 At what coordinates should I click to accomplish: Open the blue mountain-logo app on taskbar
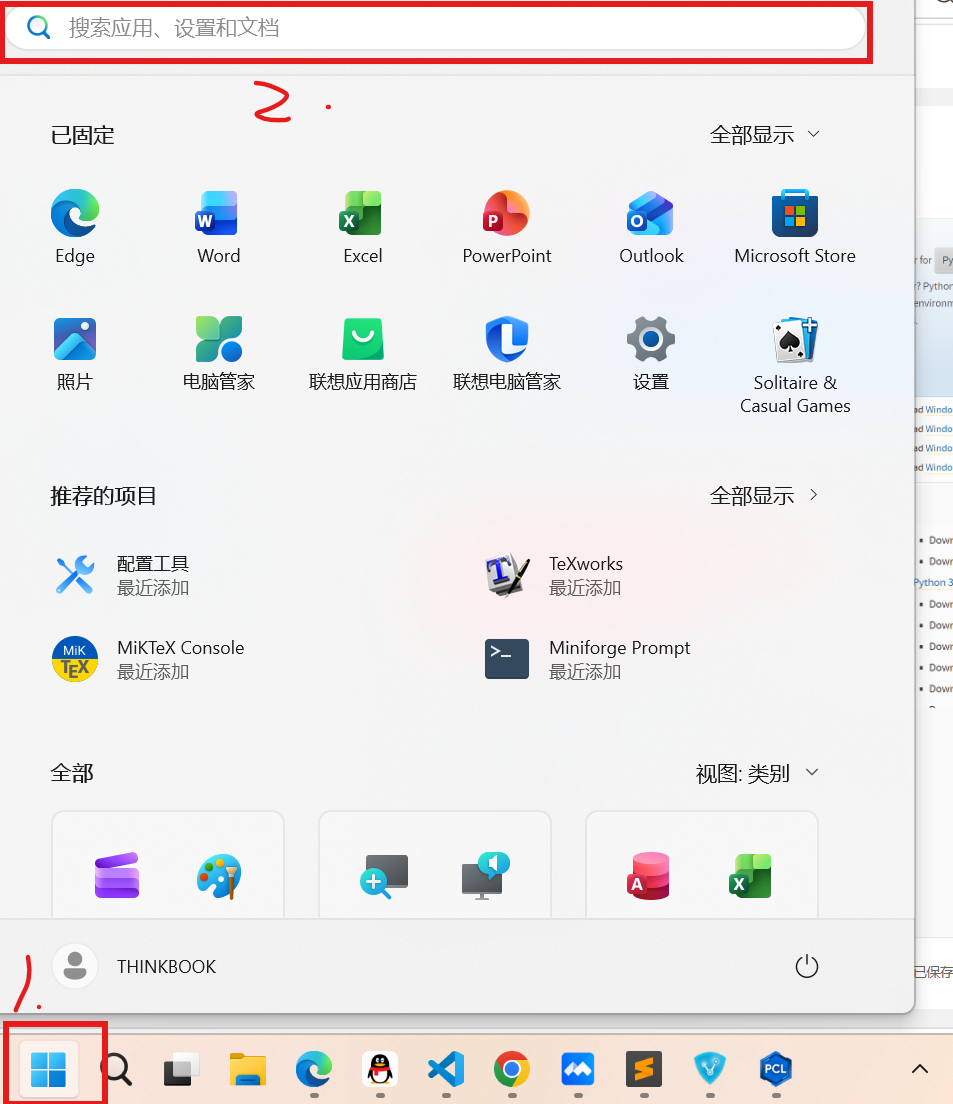(578, 1069)
